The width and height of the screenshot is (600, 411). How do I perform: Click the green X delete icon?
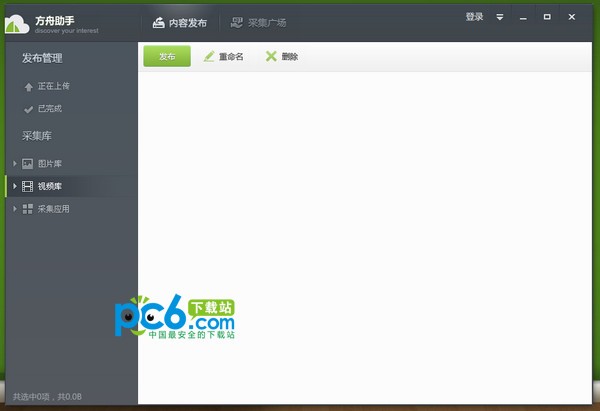(x=271, y=57)
